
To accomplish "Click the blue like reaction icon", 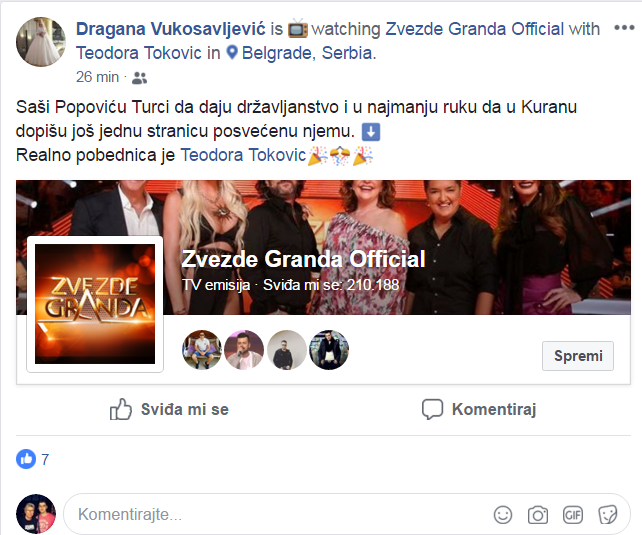I will click(26, 459).
